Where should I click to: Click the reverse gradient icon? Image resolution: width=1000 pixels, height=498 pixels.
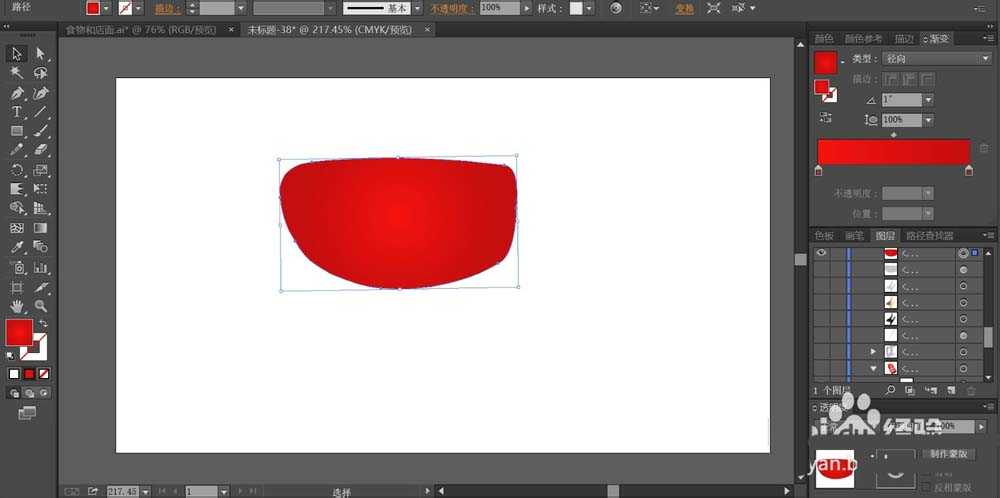pyautogui.click(x=826, y=118)
